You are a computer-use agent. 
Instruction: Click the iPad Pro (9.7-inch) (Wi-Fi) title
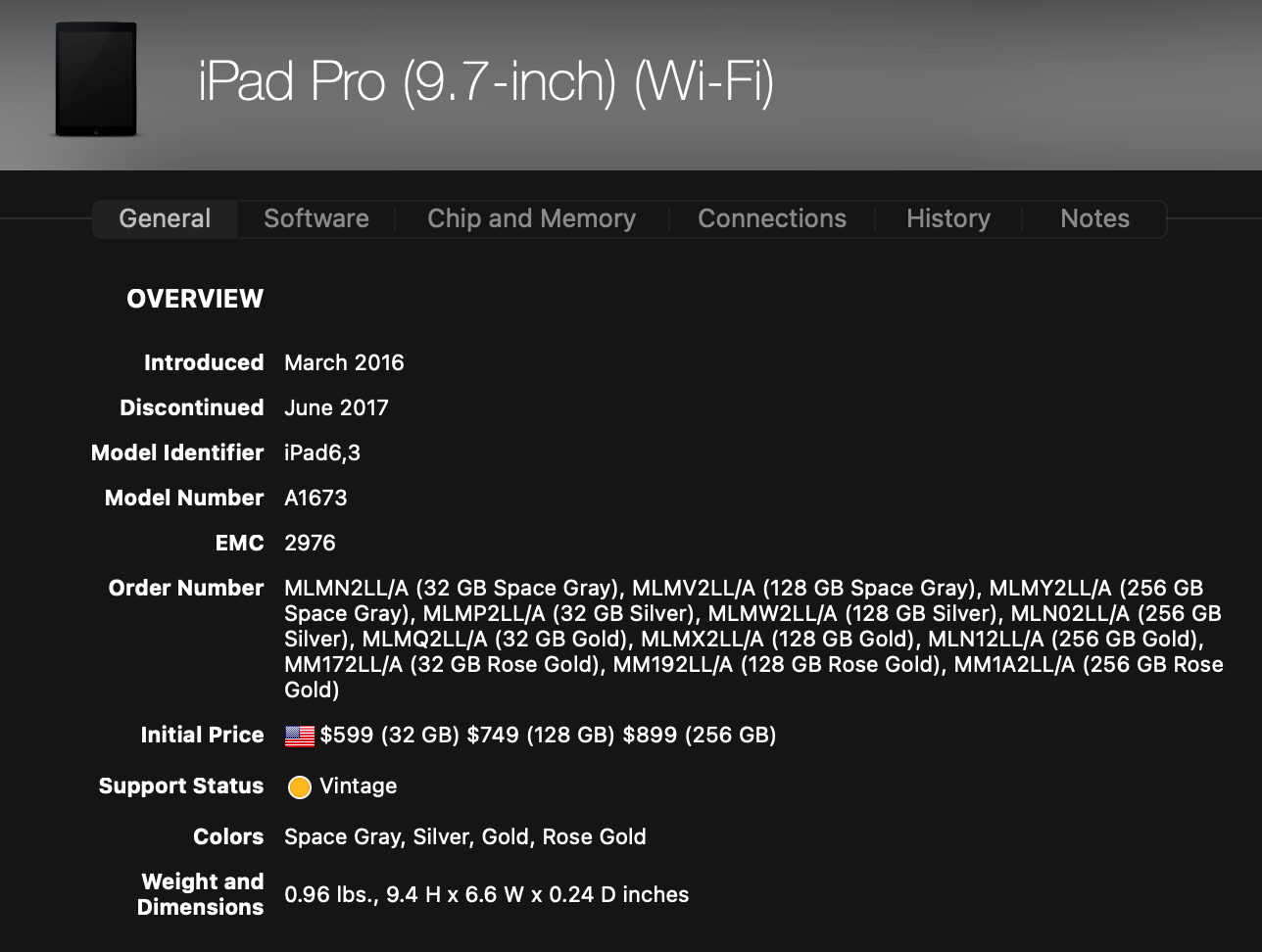(486, 80)
